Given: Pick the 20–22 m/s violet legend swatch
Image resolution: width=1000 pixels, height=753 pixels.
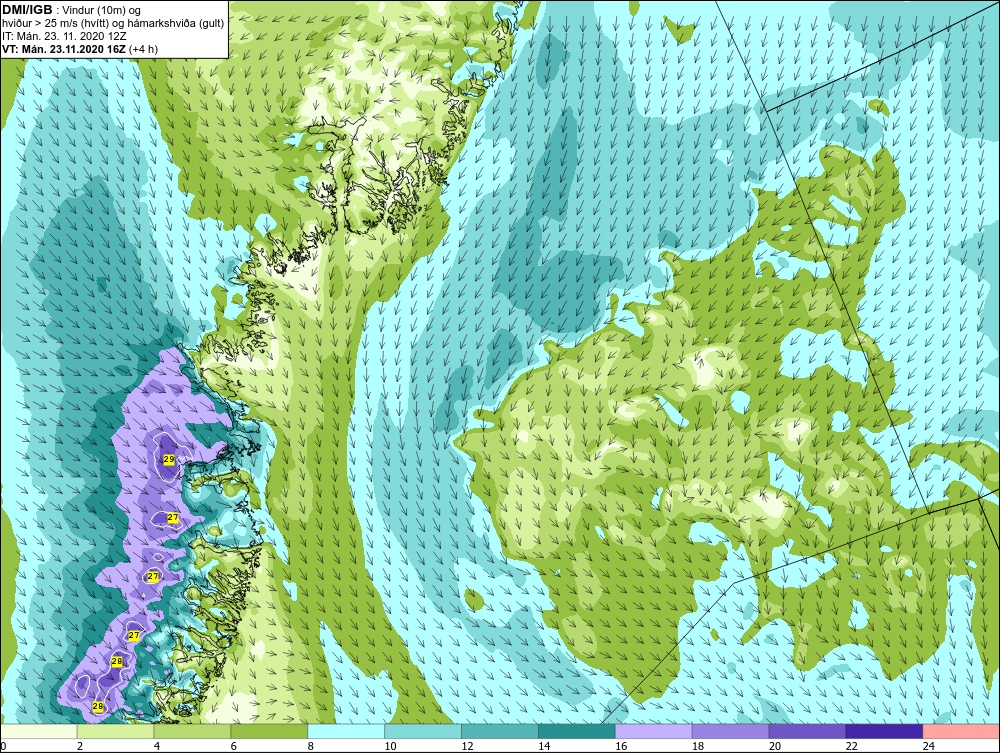Looking at the screenshot, I should coord(807,731).
